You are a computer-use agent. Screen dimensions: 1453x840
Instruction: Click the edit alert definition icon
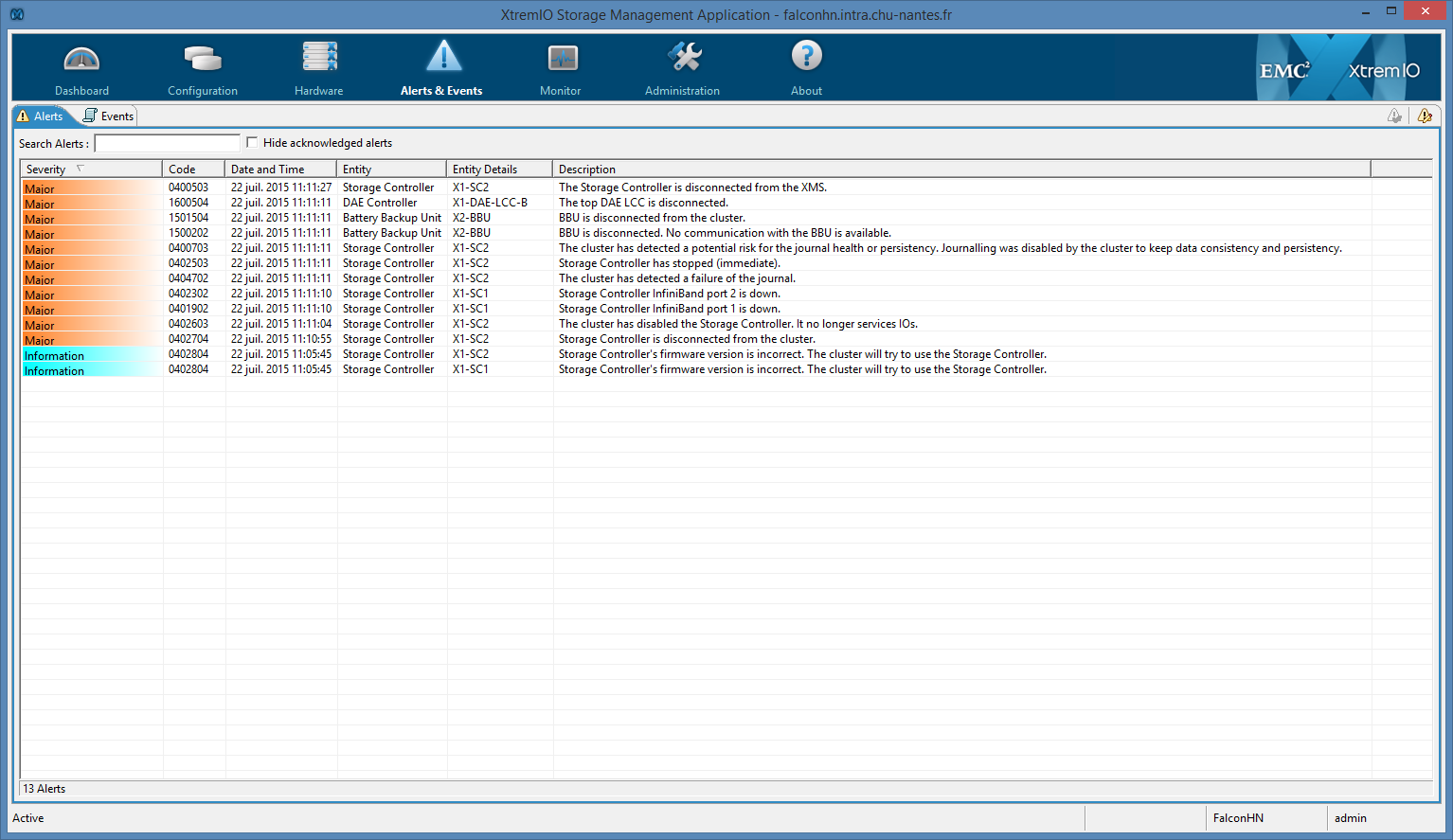[x=1425, y=116]
